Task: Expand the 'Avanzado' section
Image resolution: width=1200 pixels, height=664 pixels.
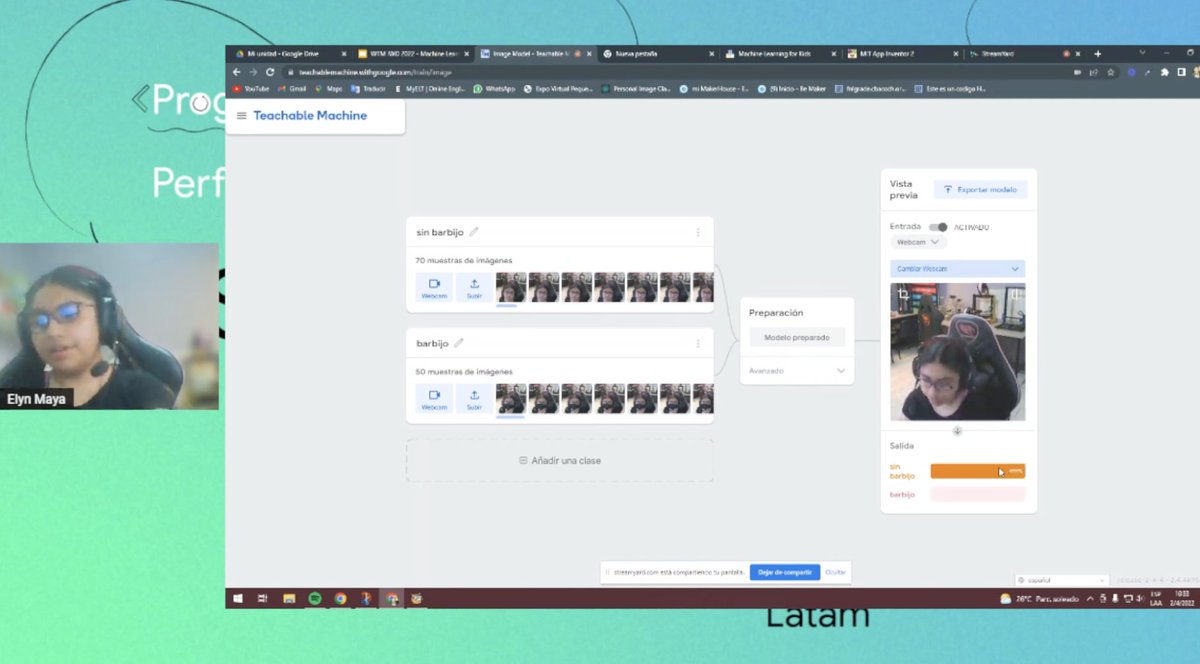Action: [x=797, y=371]
